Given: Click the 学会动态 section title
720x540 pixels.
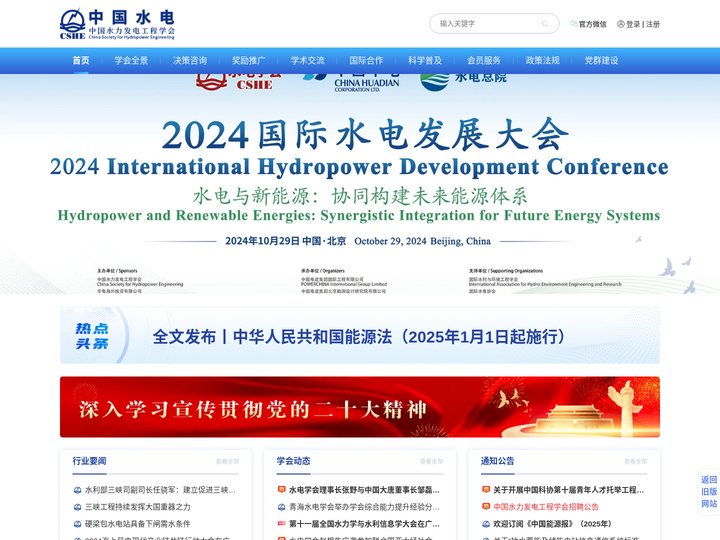Looking at the screenshot, I should 293,461.
